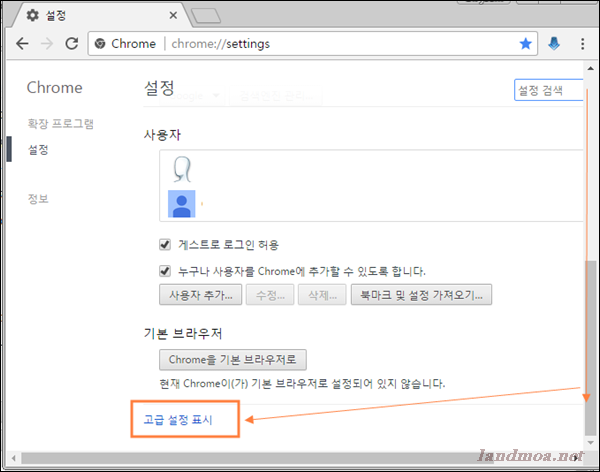Select the 설정 browser tab

point(101,15)
